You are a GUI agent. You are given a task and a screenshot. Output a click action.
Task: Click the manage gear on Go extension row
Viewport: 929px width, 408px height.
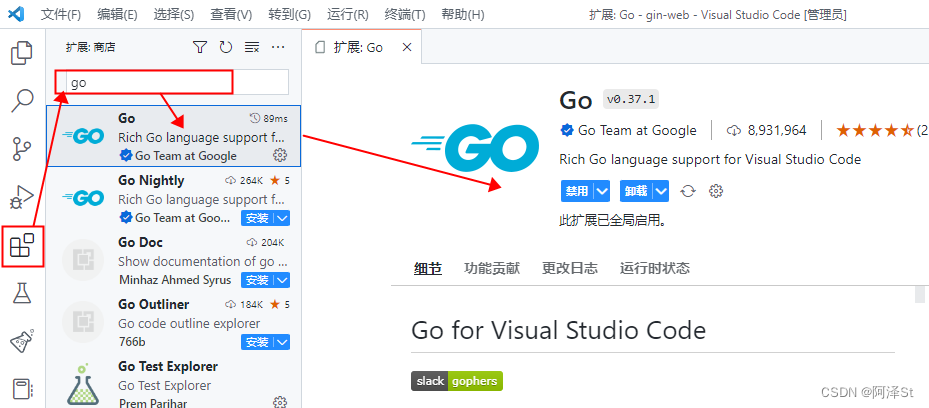(280, 156)
